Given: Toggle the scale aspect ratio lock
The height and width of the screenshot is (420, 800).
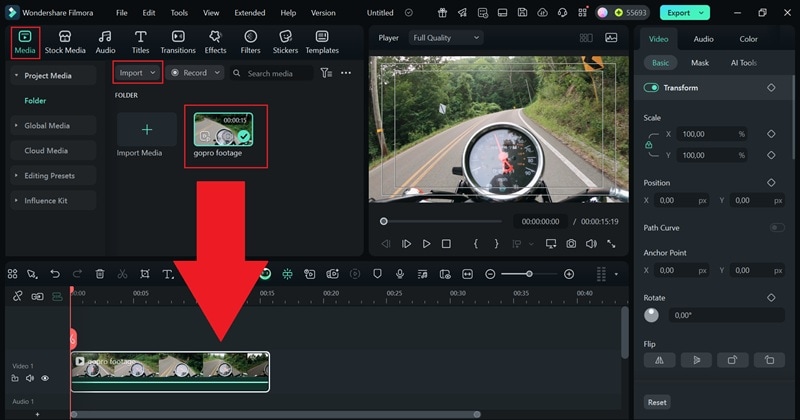Looking at the screenshot, I should coord(648,144).
